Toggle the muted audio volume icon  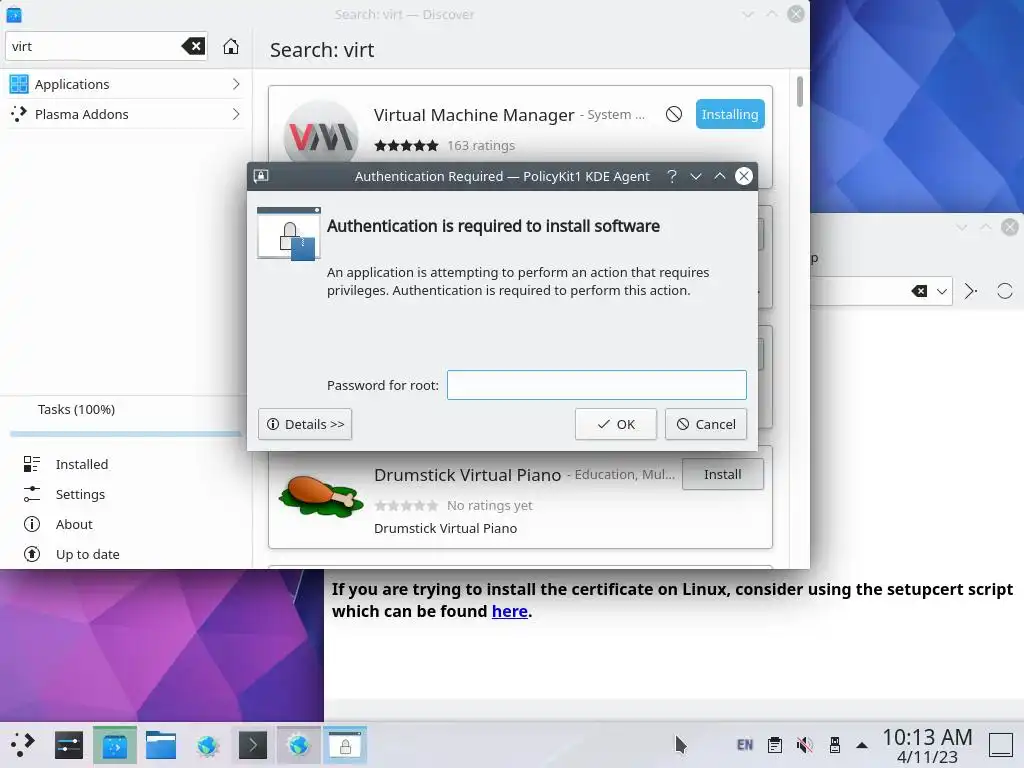click(805, 744)
